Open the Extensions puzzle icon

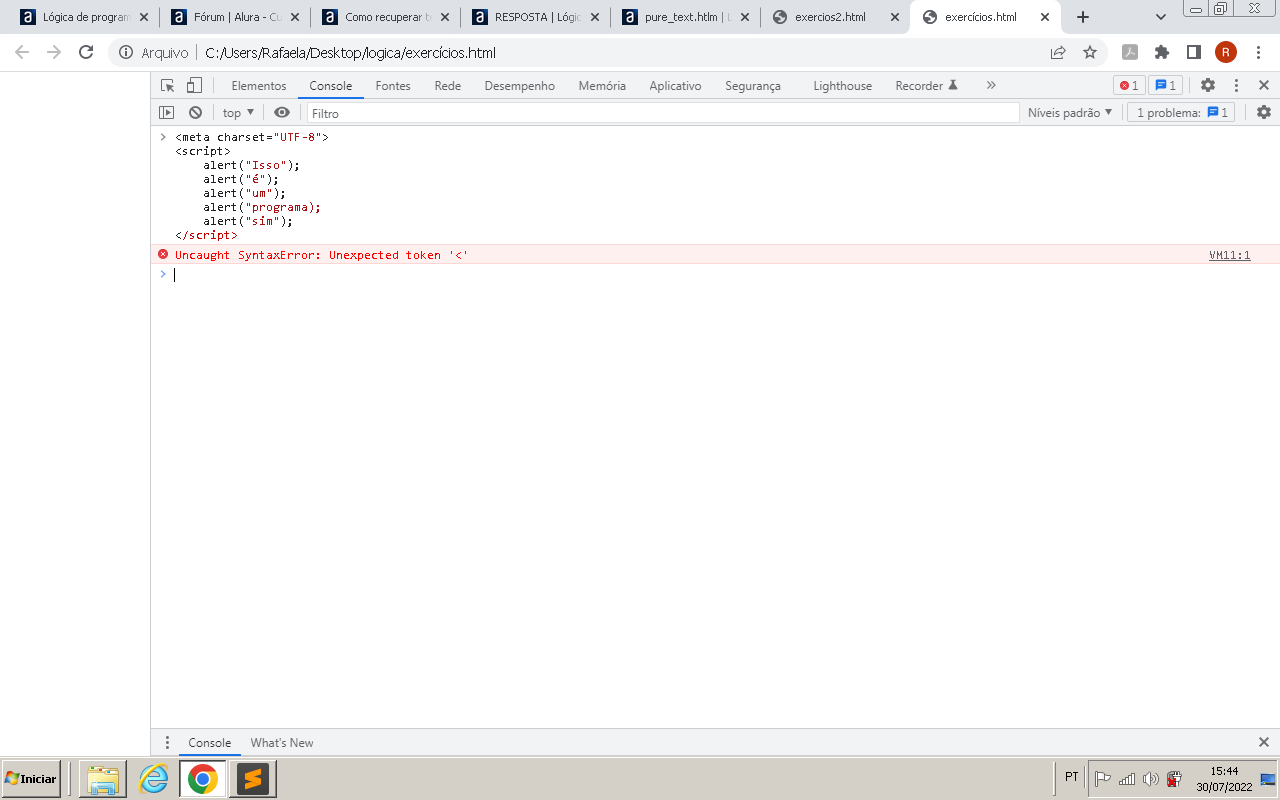click(1162, 52)
